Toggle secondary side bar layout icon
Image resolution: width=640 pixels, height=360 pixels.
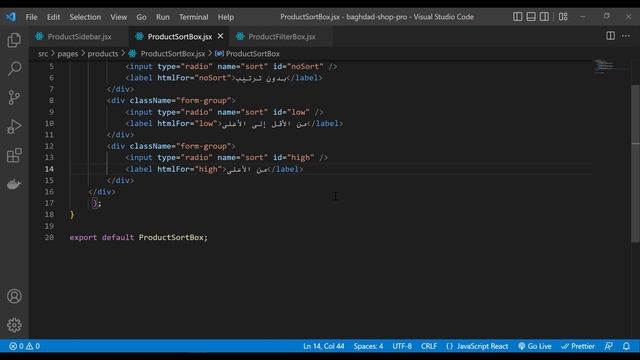click(x=544, y=17)
